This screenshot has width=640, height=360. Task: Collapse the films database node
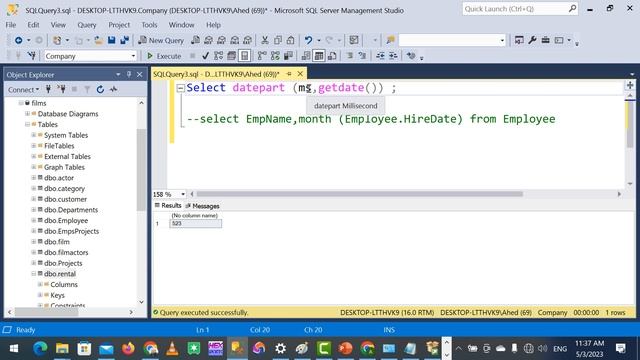pyautogui.click(x=21, y=103)
